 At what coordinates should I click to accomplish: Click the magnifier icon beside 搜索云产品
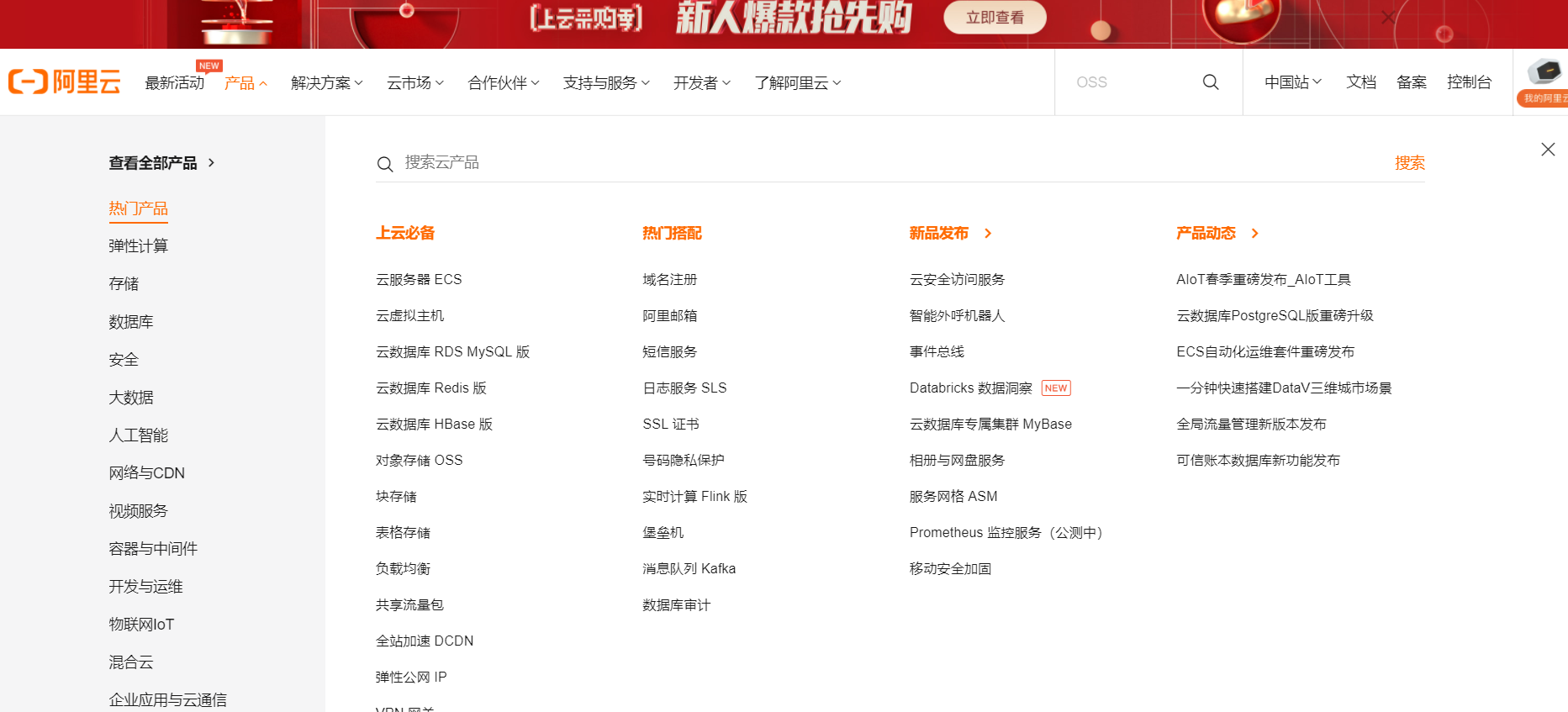tap(385, 164)
